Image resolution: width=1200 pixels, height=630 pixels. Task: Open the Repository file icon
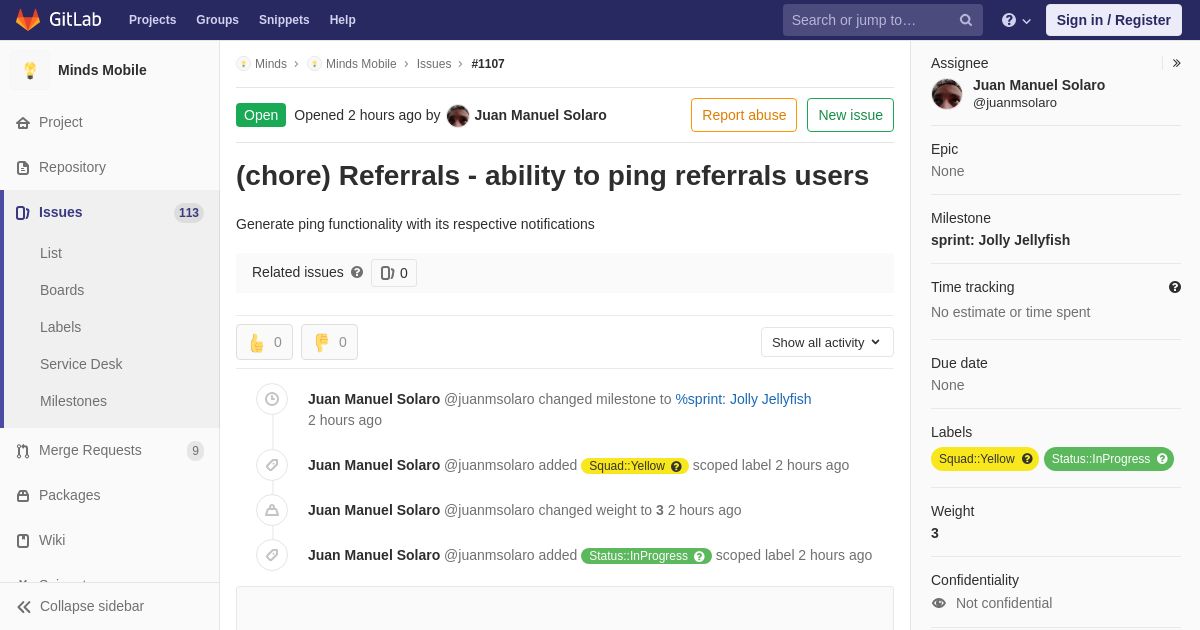tap(23, 168)
